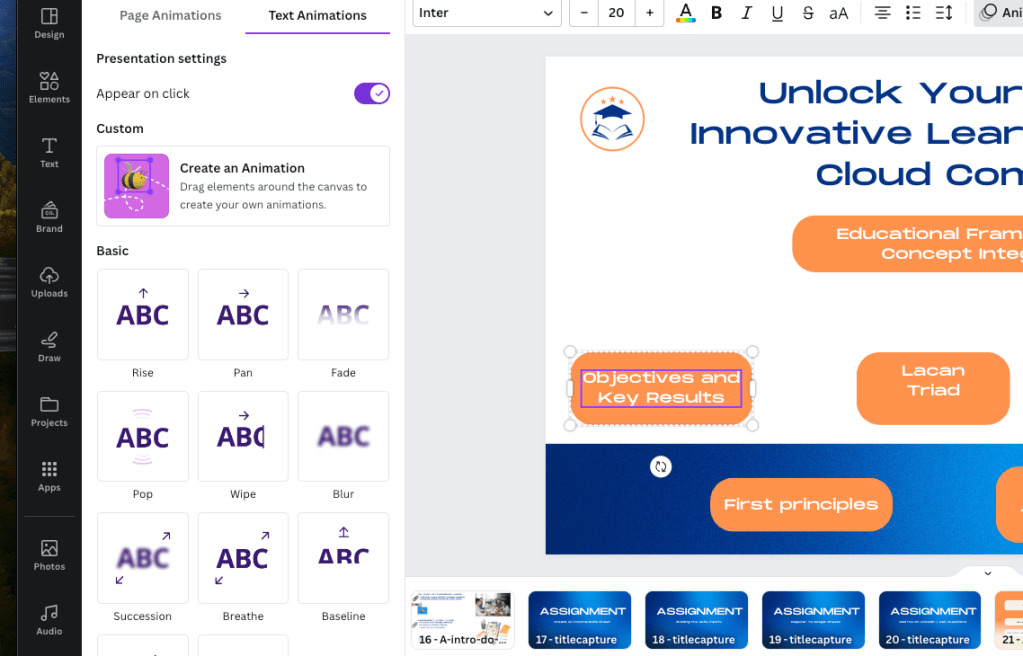The width and height of the screenshot is (1023, 656).
Task: Apply the Fade text animation
Action: pyautogui.click(x=343, y=315)
